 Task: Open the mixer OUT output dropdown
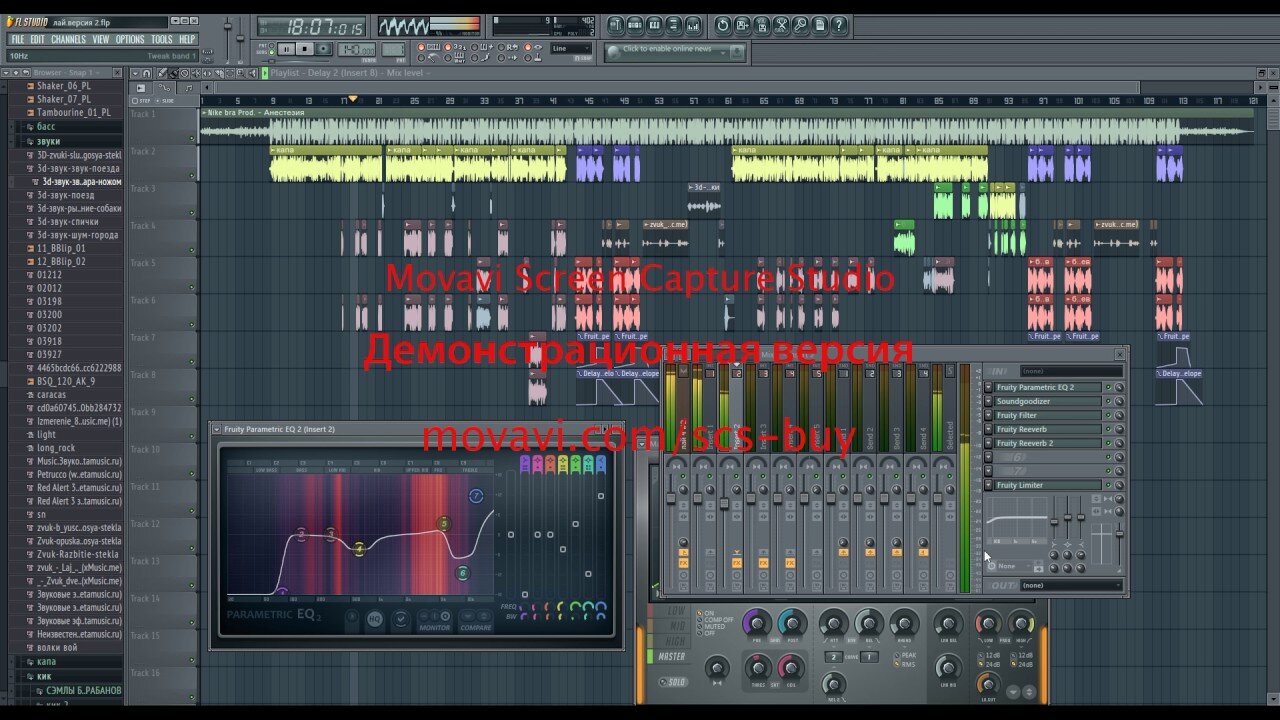1071,585
